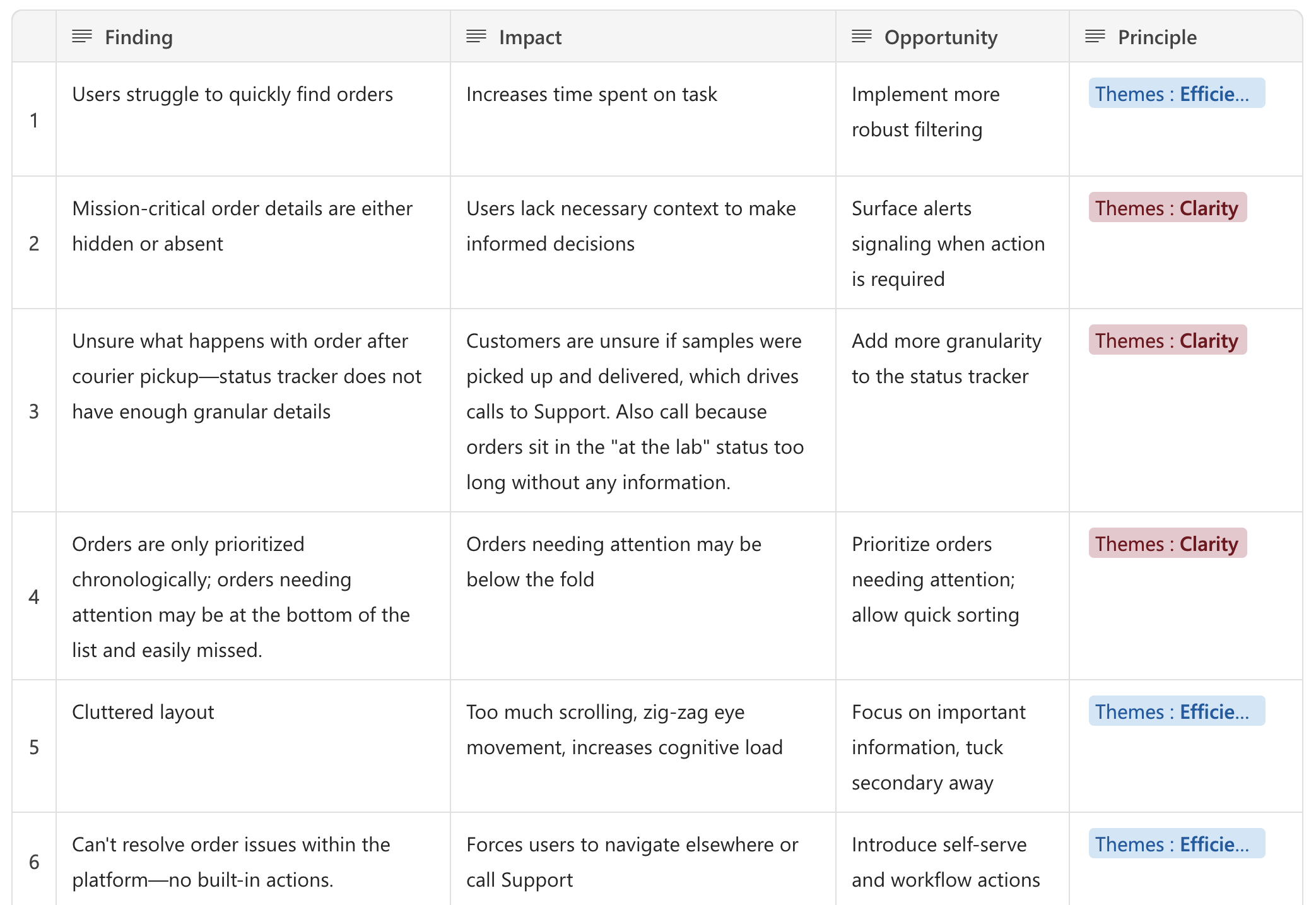Screen dimensions: 1316x905
Task: Edit 'Increases time spent on task' cell
Action: coord(643,119)
